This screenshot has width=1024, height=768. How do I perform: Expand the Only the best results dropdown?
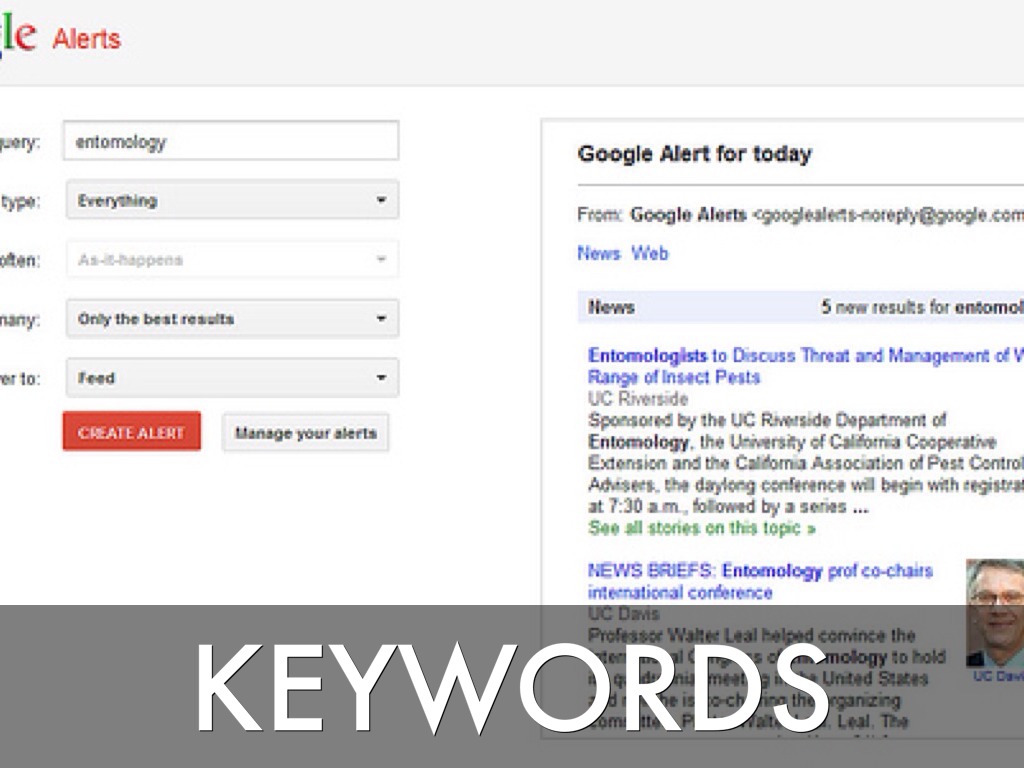pyautogui.click(x=231, y=319)
